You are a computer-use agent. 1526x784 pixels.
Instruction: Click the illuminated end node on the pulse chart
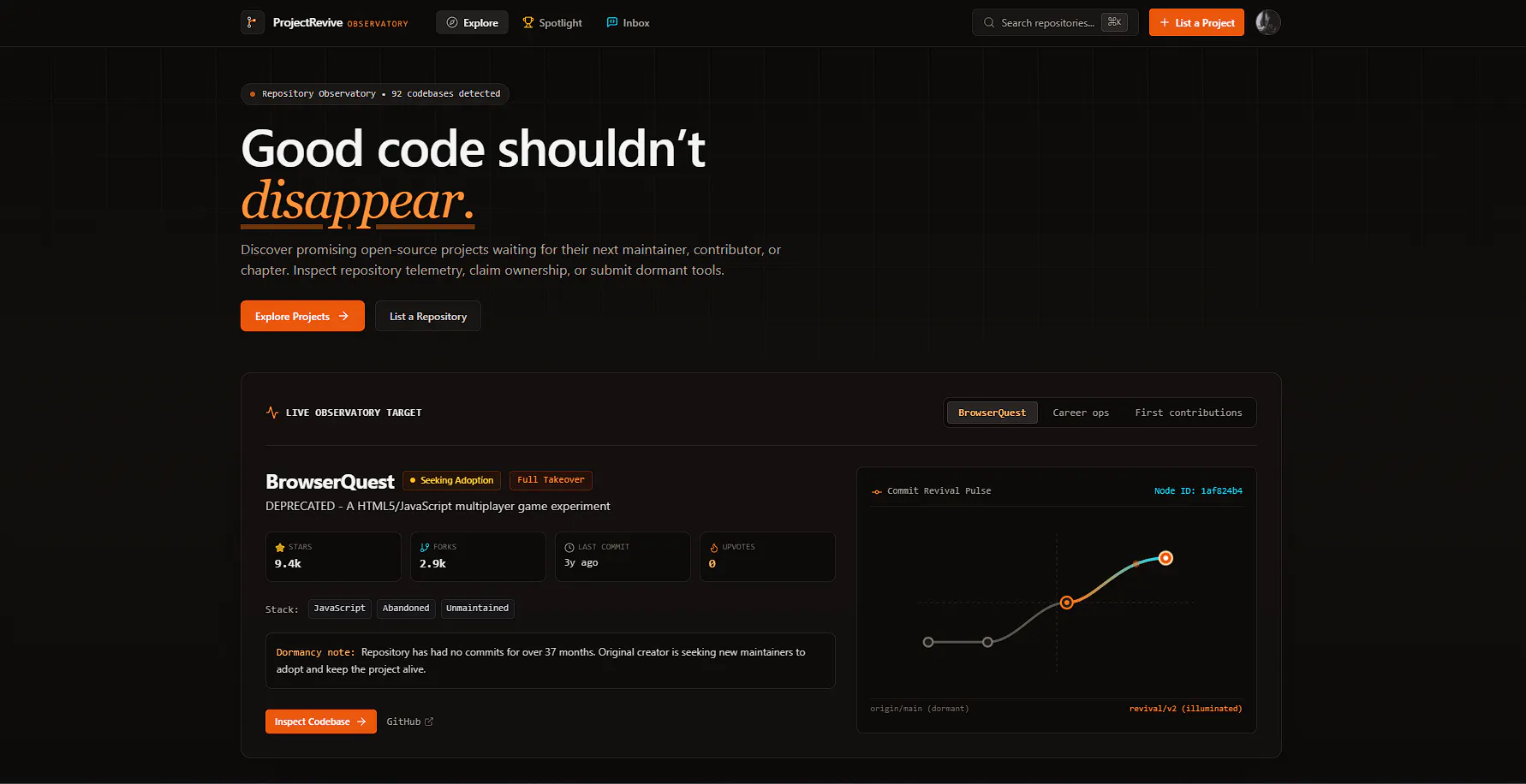(x=1165, y=558)
